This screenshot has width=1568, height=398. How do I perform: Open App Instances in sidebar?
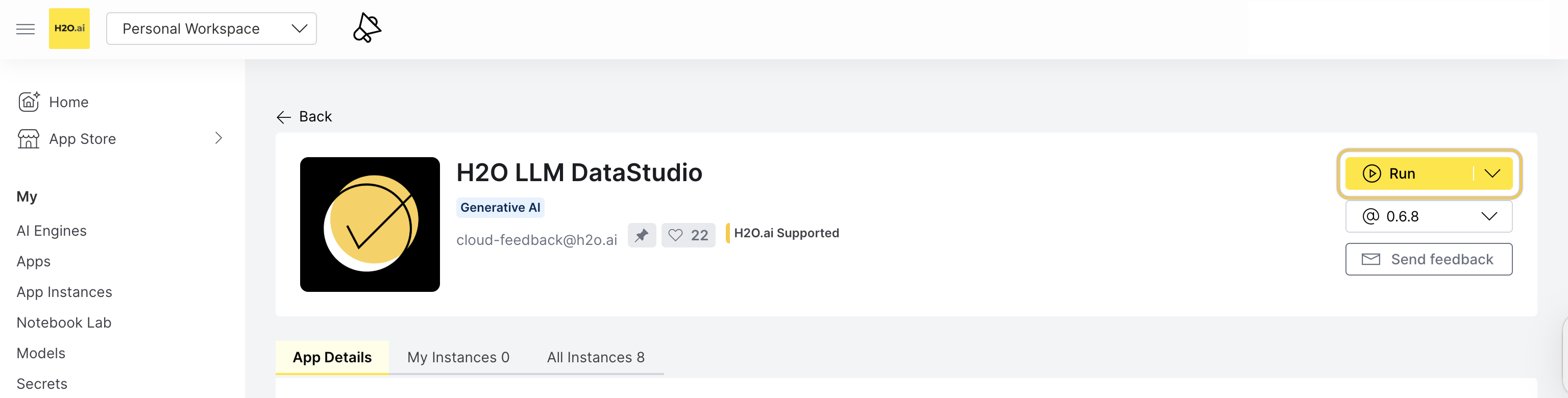64,292
